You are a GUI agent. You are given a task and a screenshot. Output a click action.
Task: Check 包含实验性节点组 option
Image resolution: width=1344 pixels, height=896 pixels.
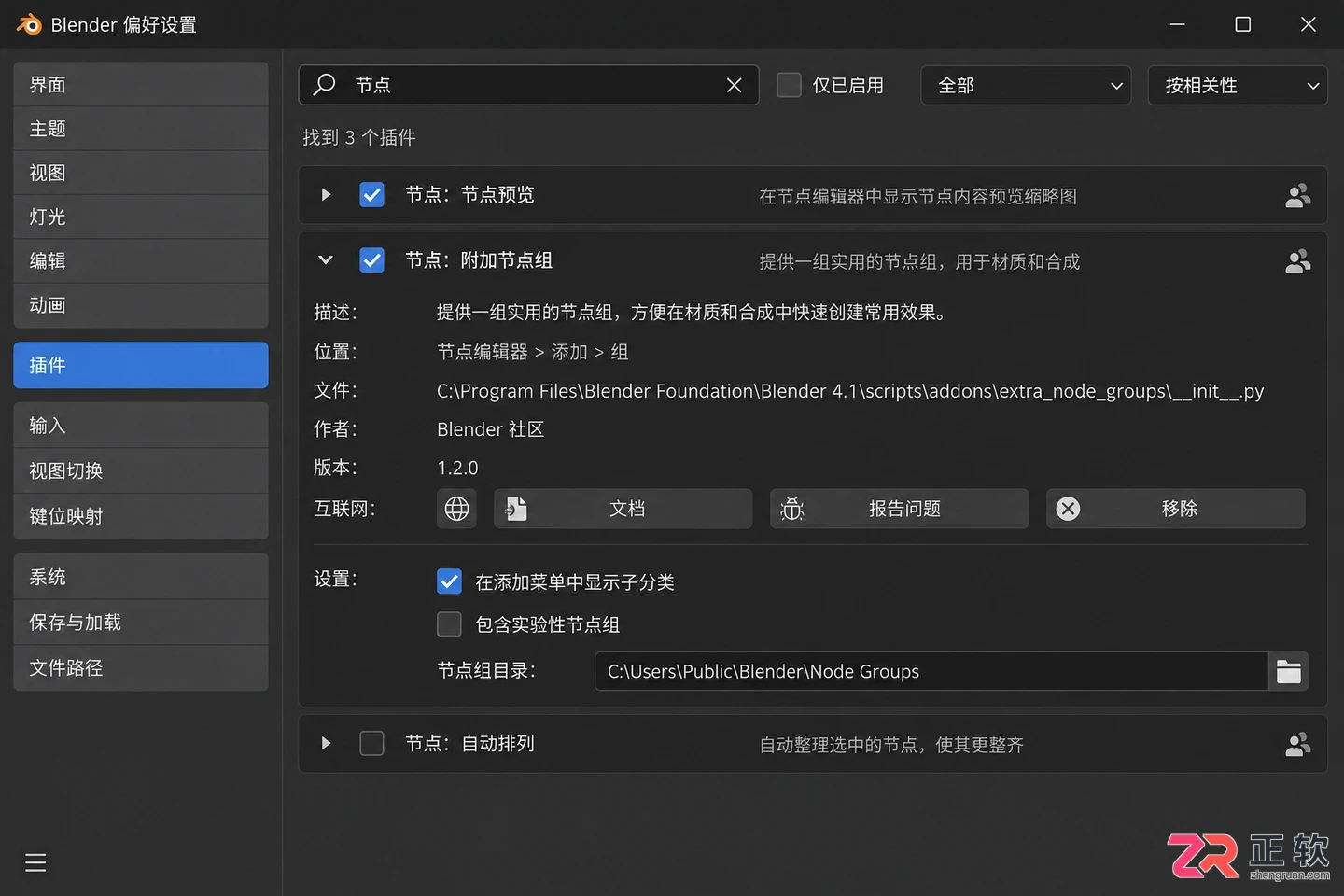tap(449, 623)
